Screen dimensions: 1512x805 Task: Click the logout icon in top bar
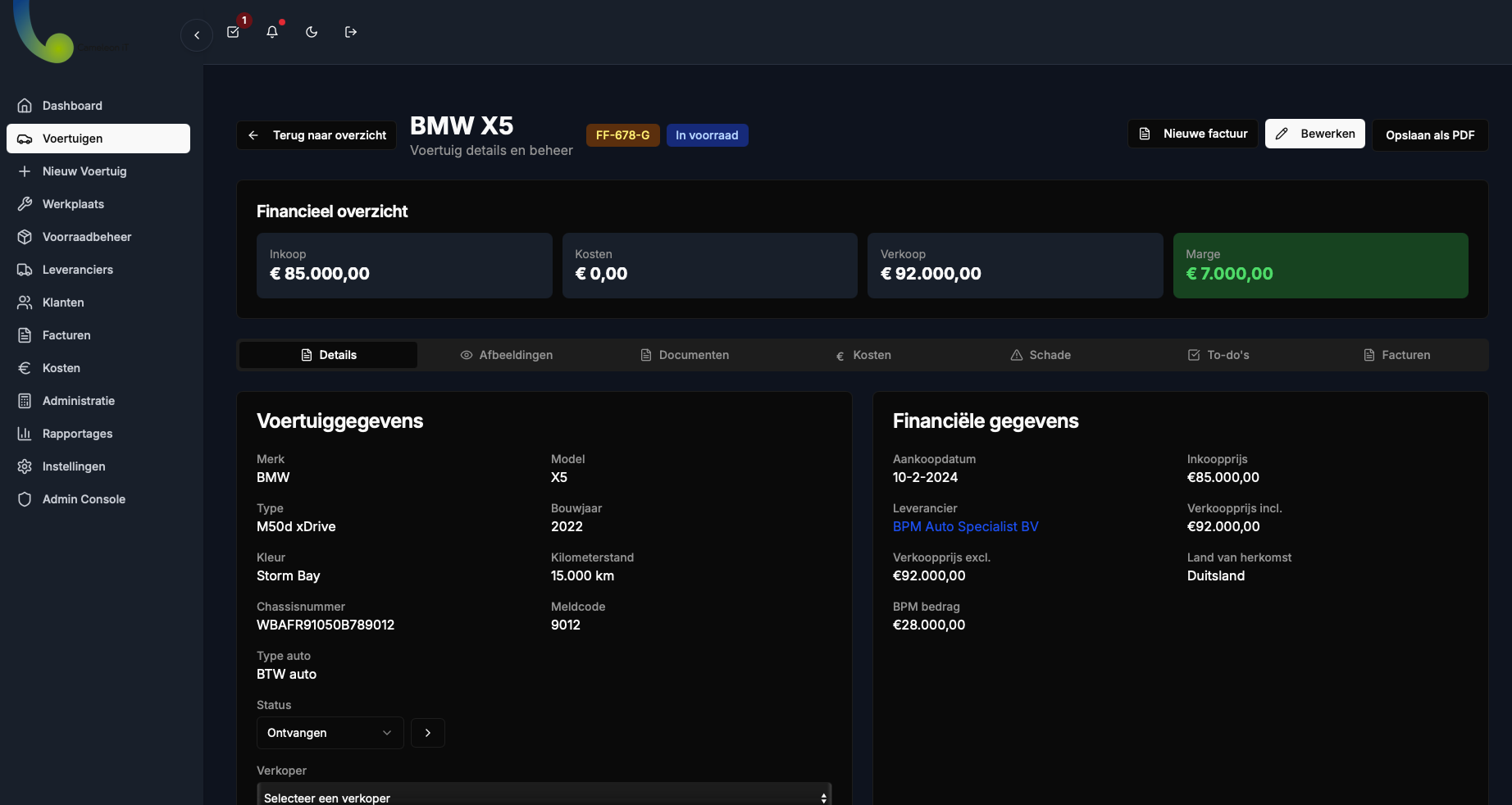[x=351, y=32]
